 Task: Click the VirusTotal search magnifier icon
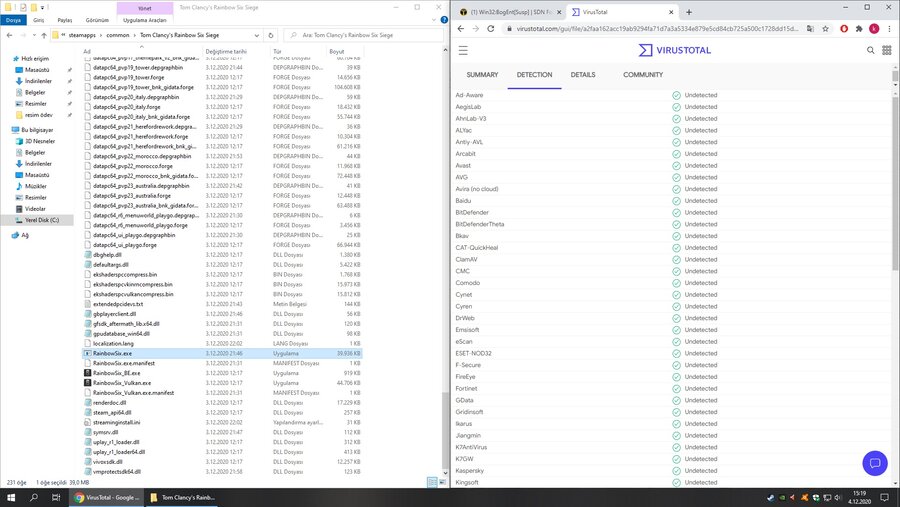[x=871, y=51]
